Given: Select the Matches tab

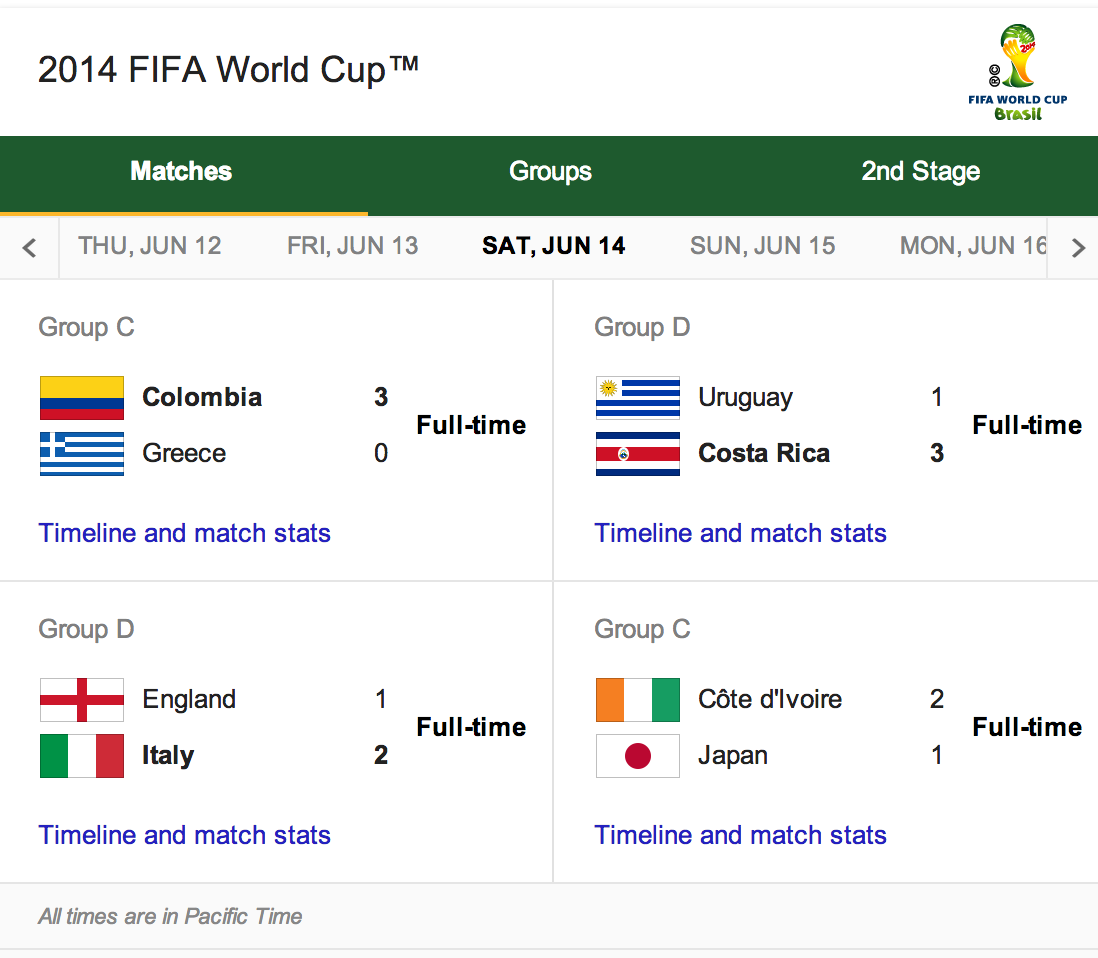Looking at the screenshot, I should (x=181, y=172).
